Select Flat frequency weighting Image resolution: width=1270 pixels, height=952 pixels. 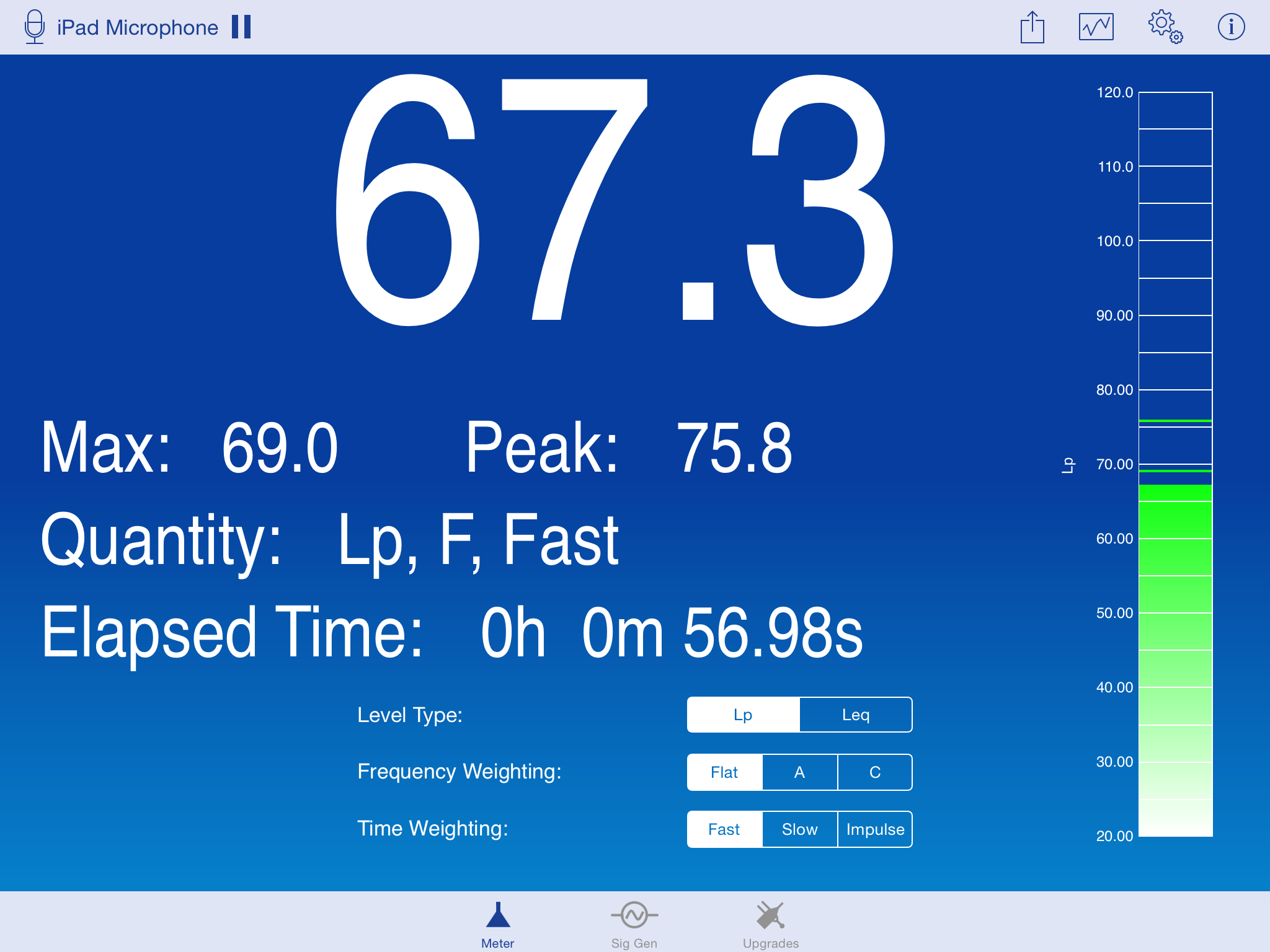[x=724, y=772]
